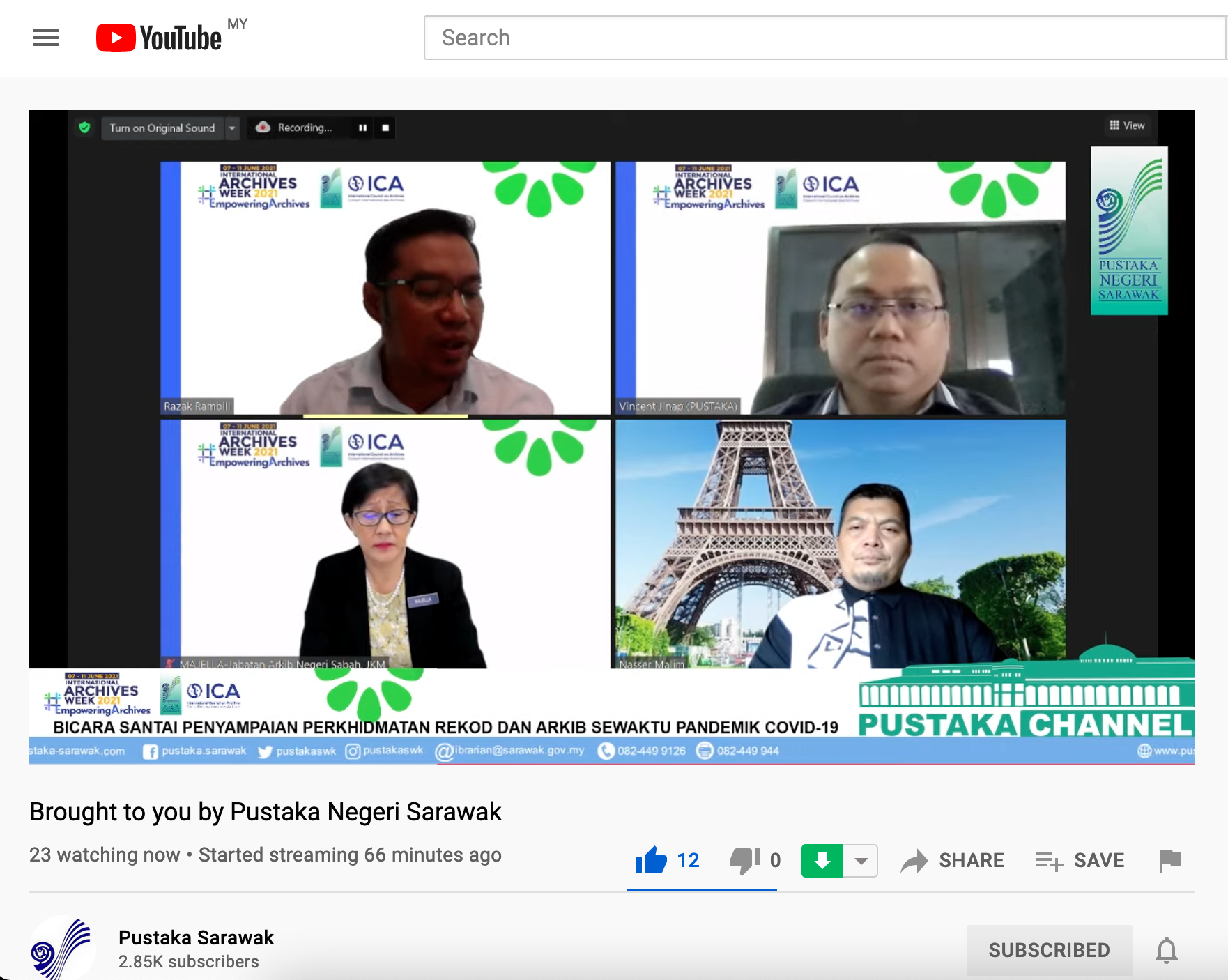Image resolution: width=1228 pixels, height=980 pixels.
Task: Save video to a playlist
Action: click(1080, 861)
